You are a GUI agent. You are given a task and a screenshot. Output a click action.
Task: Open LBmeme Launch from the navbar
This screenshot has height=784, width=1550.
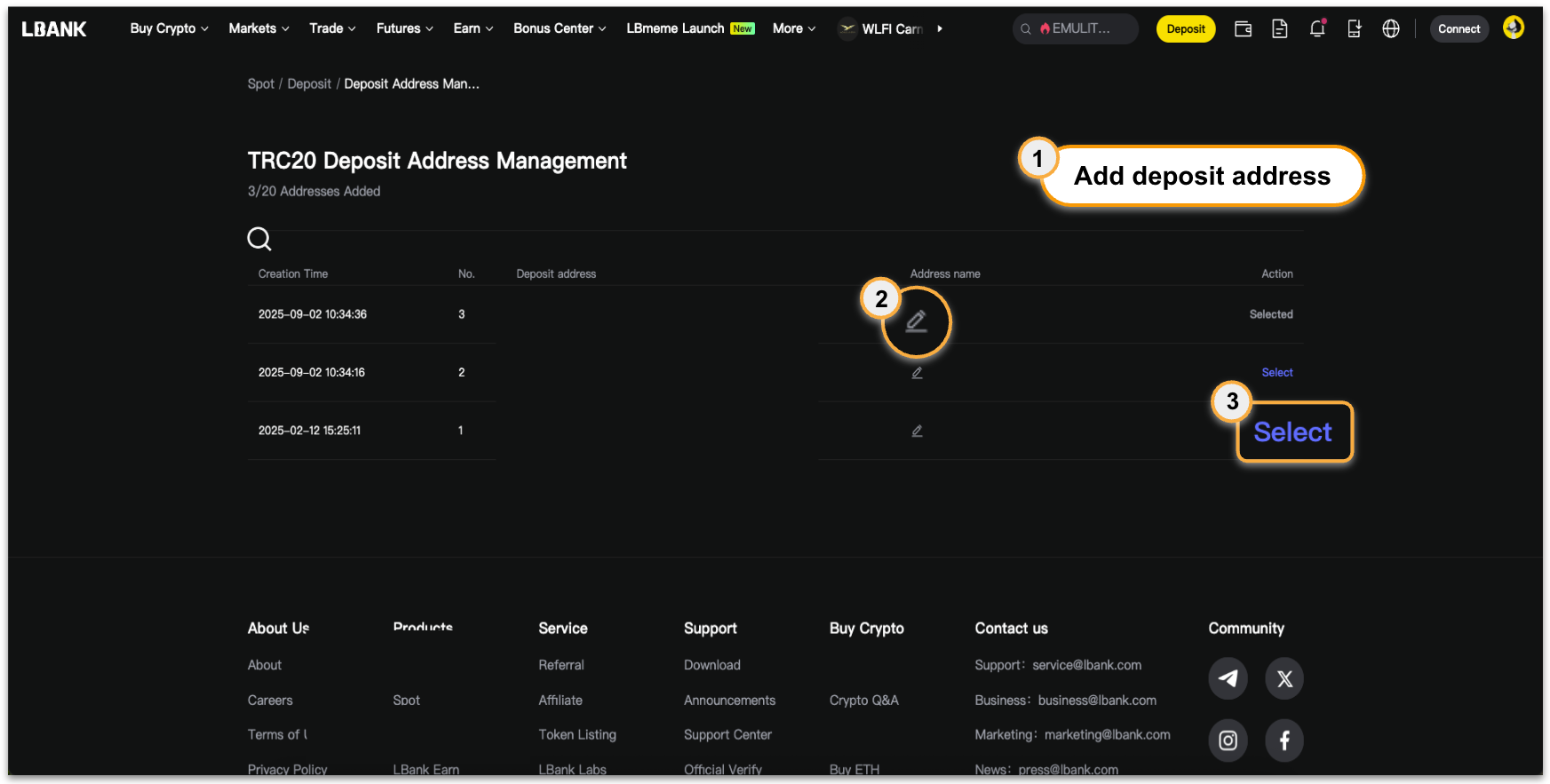pyautogui.click(x=690, y=28)
